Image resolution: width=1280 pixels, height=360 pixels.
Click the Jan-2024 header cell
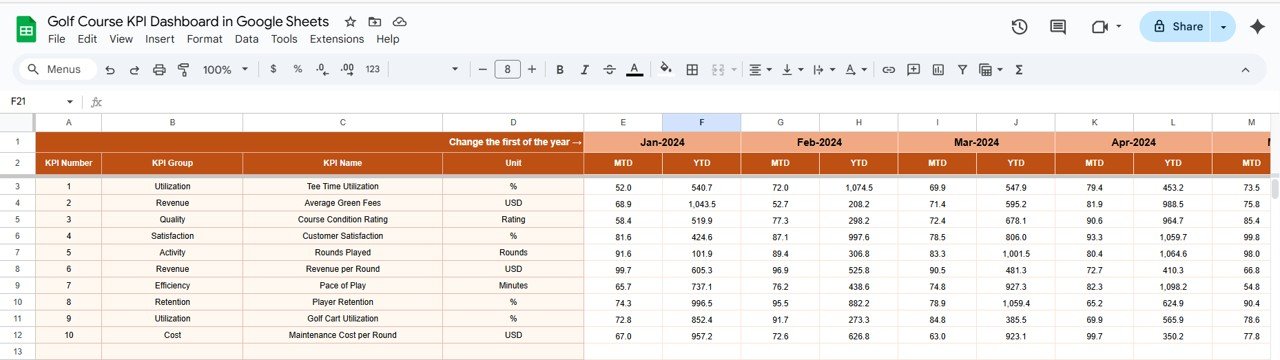(x=662, y=143)
